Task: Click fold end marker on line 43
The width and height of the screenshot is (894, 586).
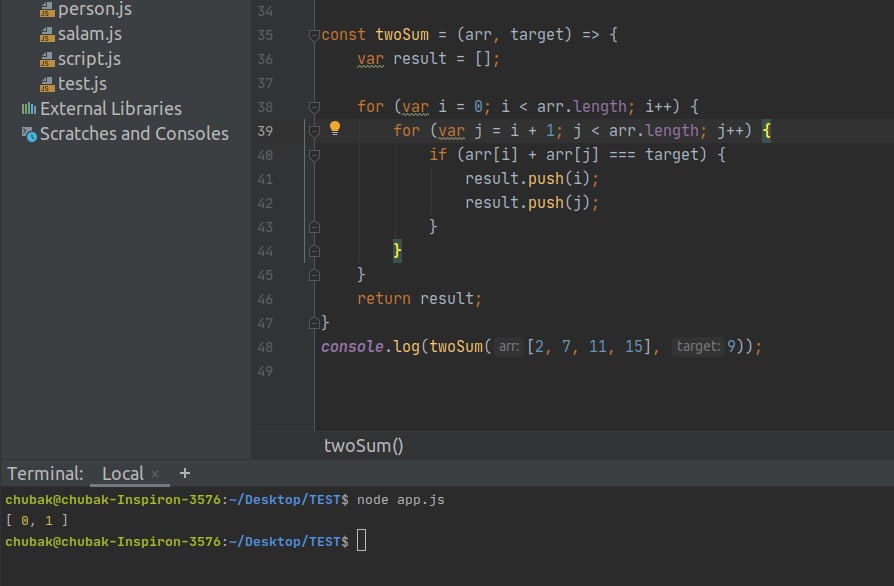Action: click(x=314, y=227)
